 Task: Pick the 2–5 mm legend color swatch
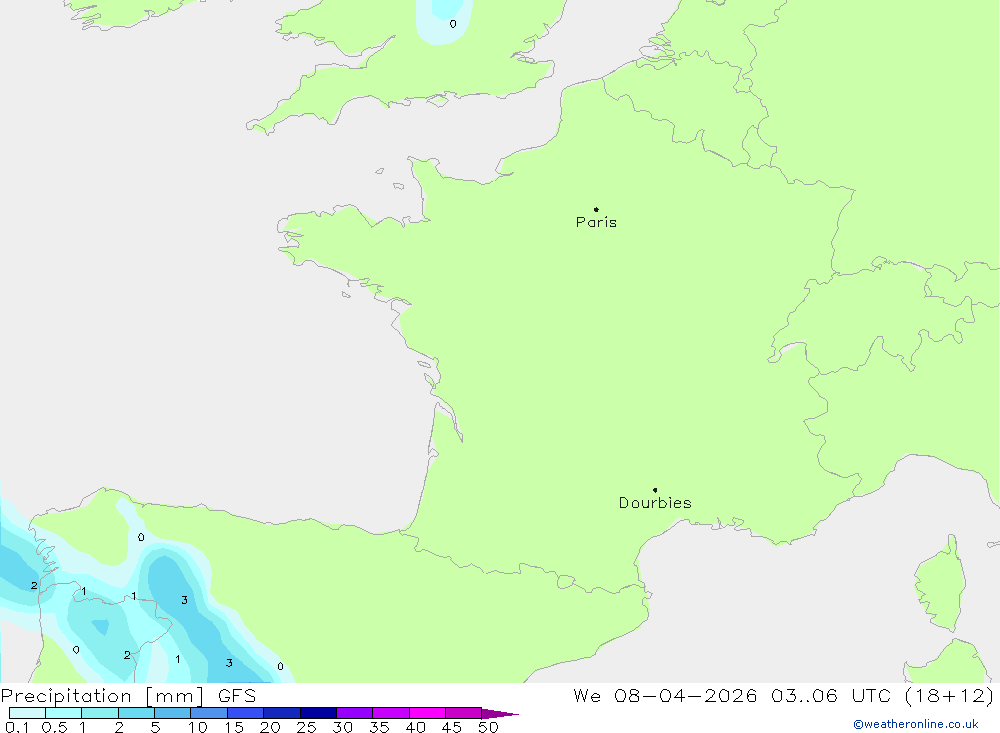pyautogui.click(x=136, y=713)
